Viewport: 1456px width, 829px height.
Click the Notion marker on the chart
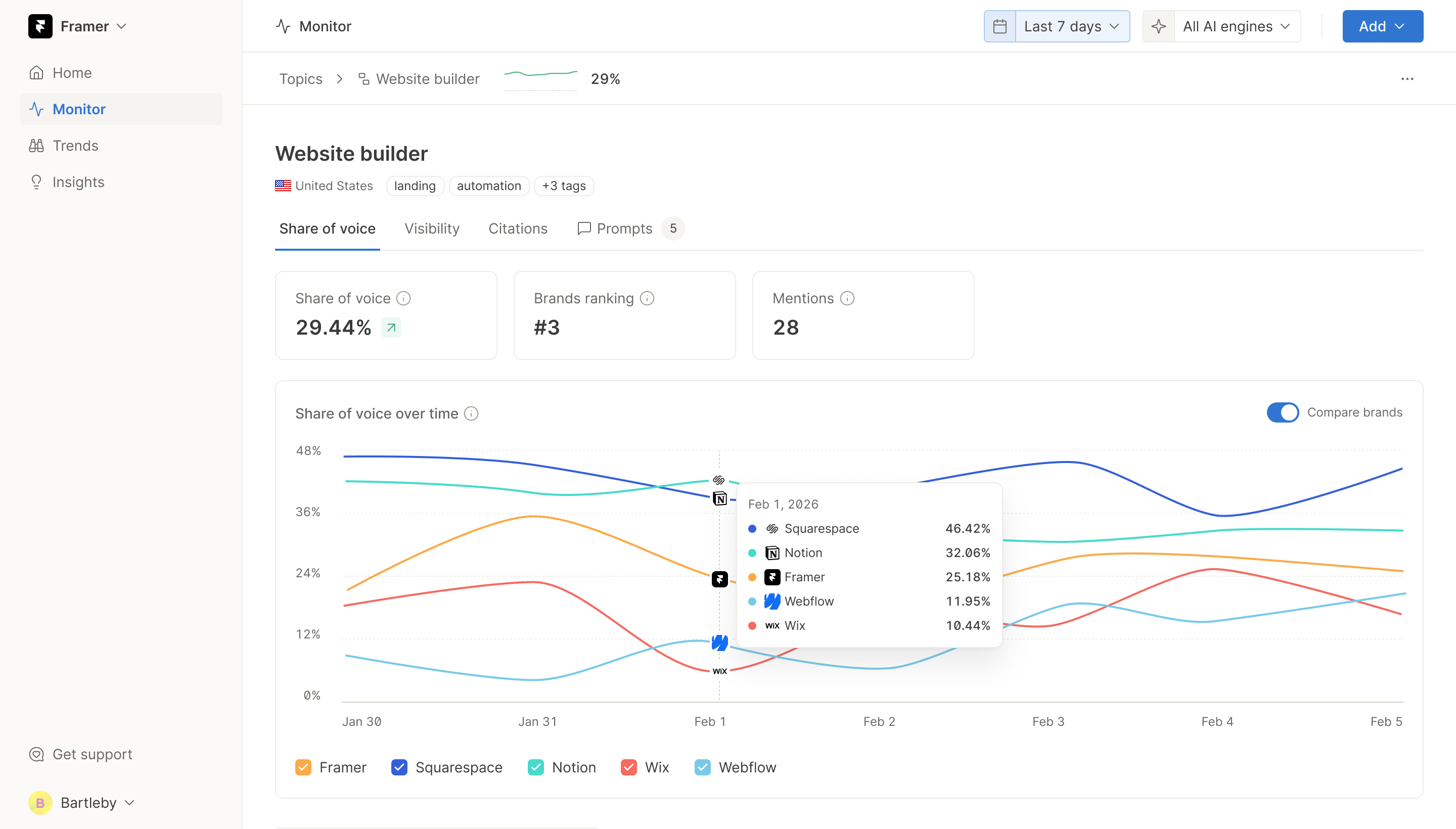click(x=719, y=499)
